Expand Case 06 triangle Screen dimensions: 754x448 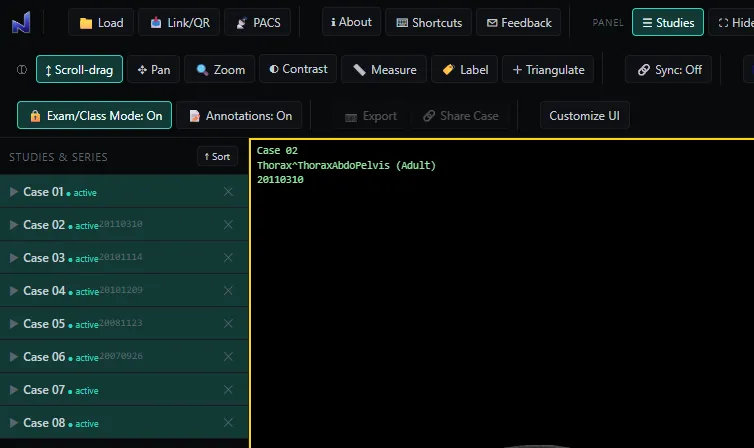click(x=14, y=357)
